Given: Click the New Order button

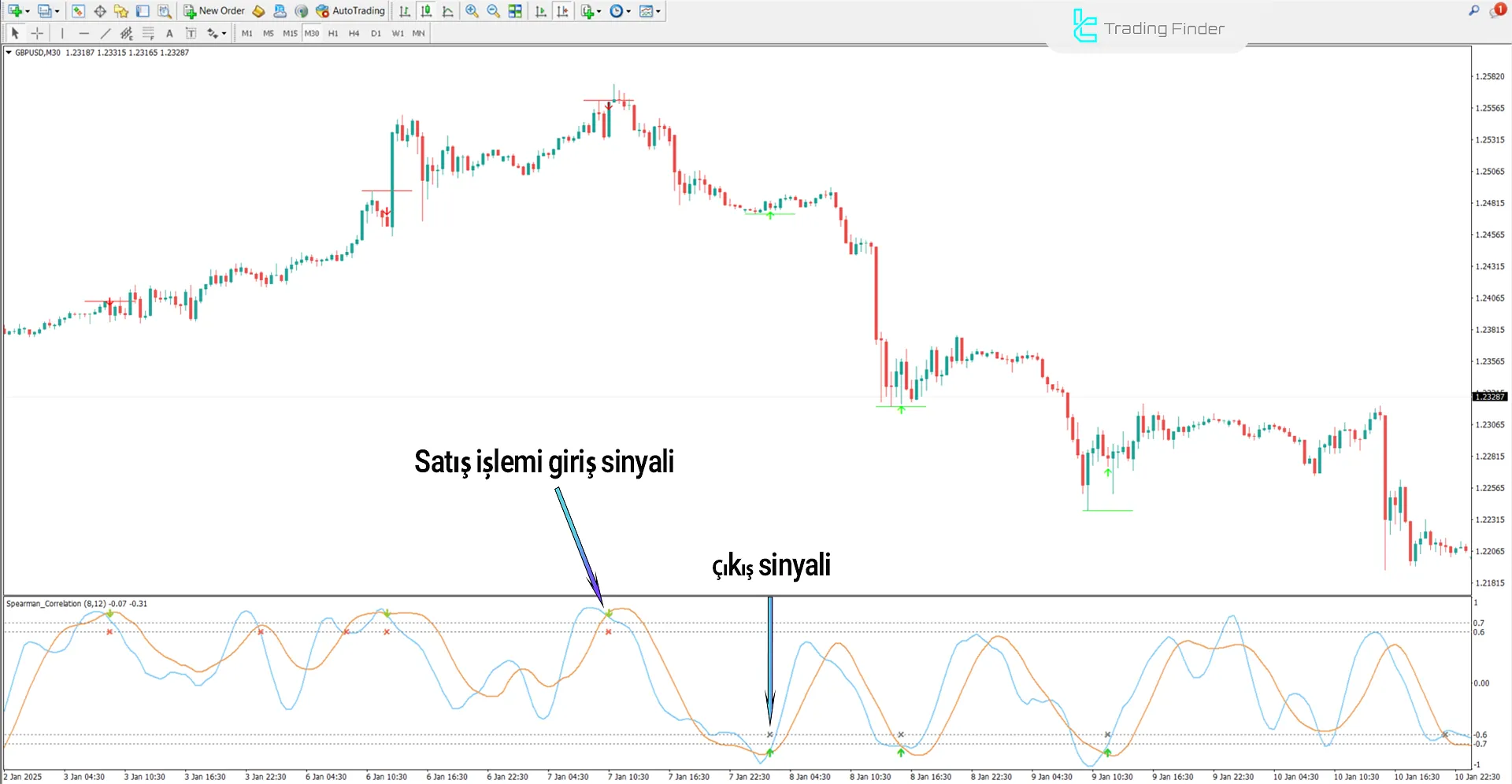Looking at the screenshot, I should tap(214, 11).
